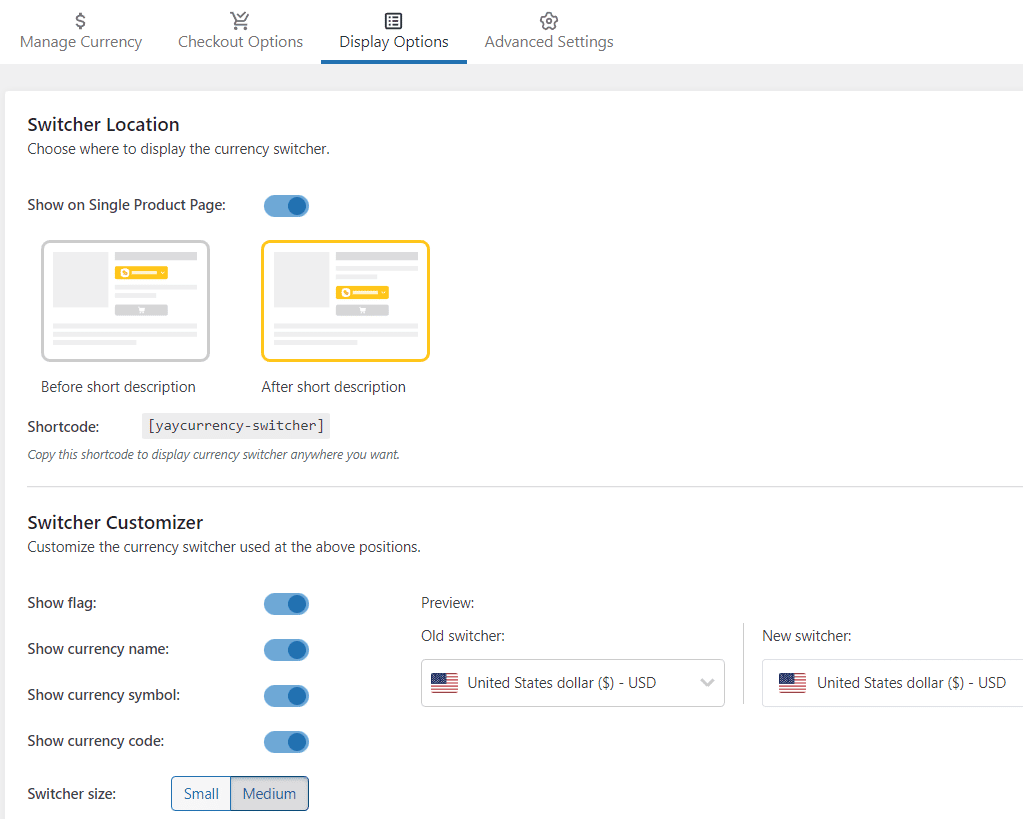Click the US flag icon in the new switcher

tap(792, 682)
